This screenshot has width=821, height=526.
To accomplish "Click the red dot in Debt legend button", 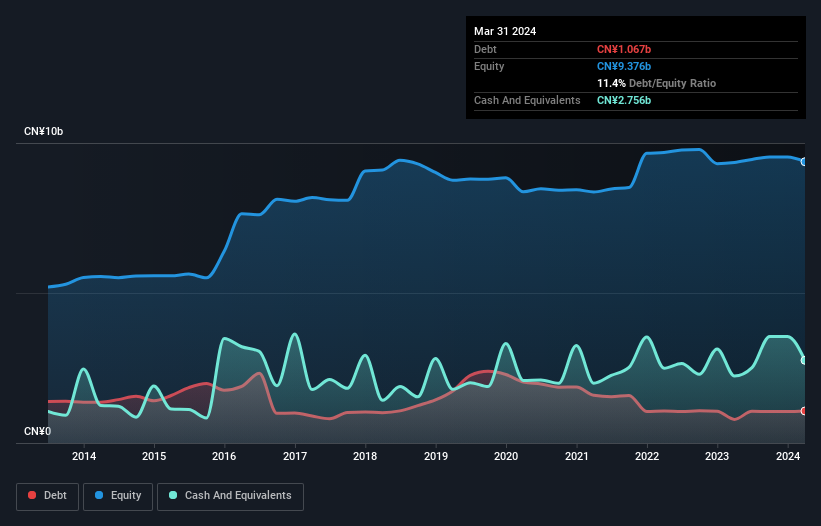I will click(x=33, y=496).
